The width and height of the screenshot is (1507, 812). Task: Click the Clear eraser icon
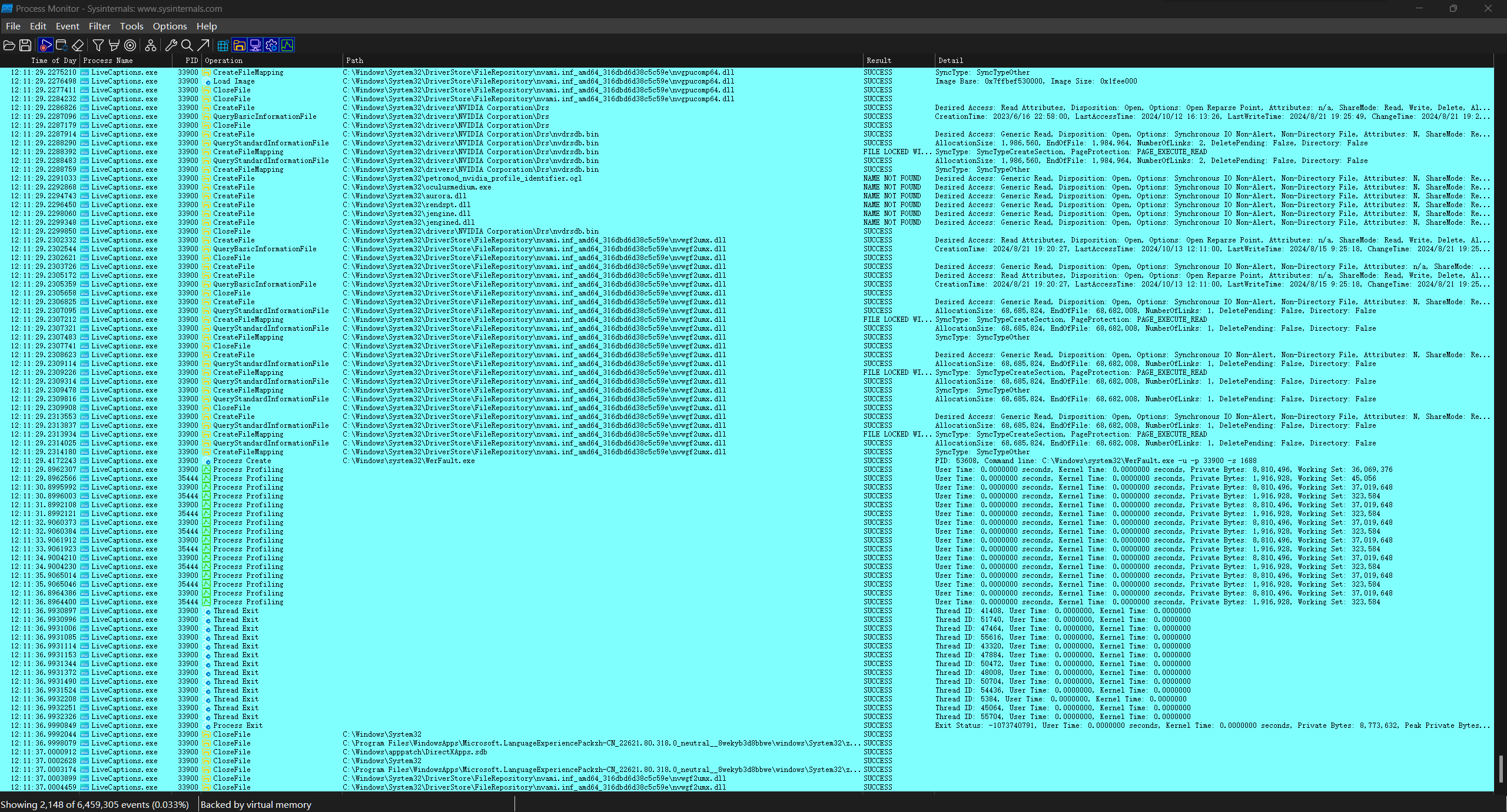click(78, 45)
